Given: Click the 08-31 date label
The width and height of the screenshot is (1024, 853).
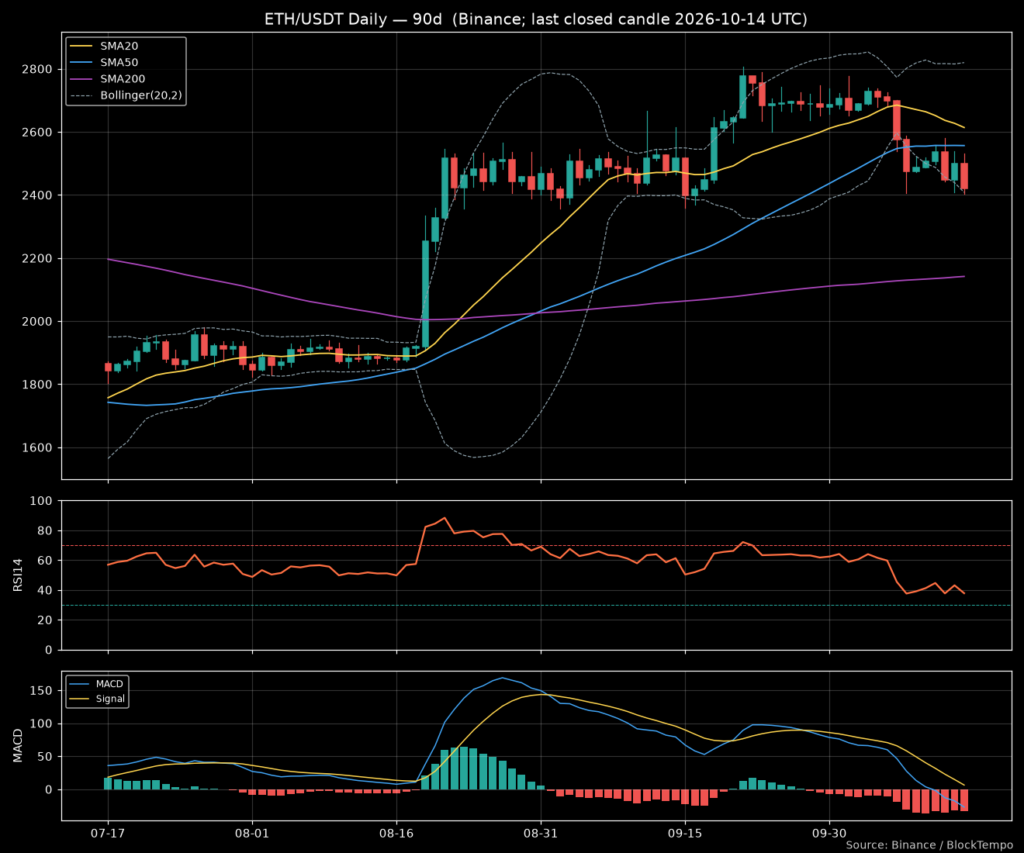Looking at the screenshot, I should 541,833.
